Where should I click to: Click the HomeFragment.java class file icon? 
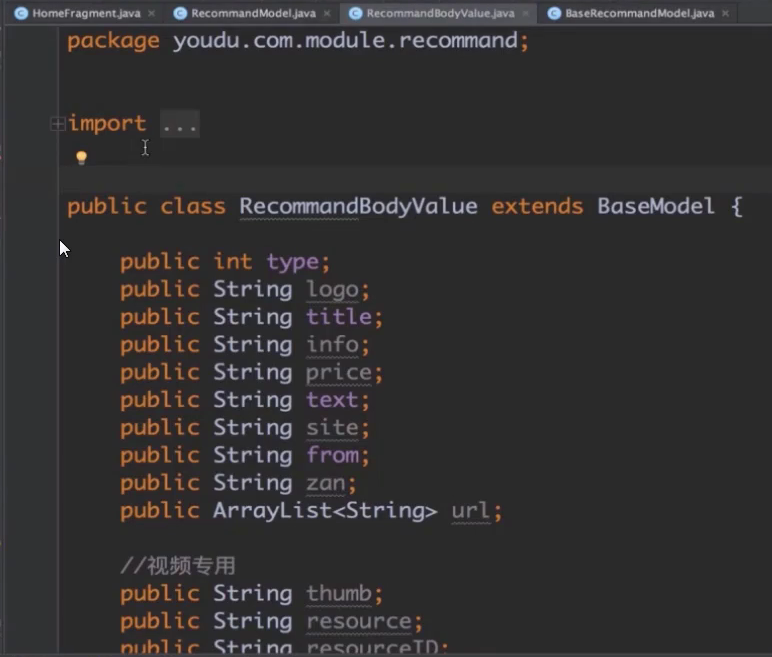(x=21, y=14)
